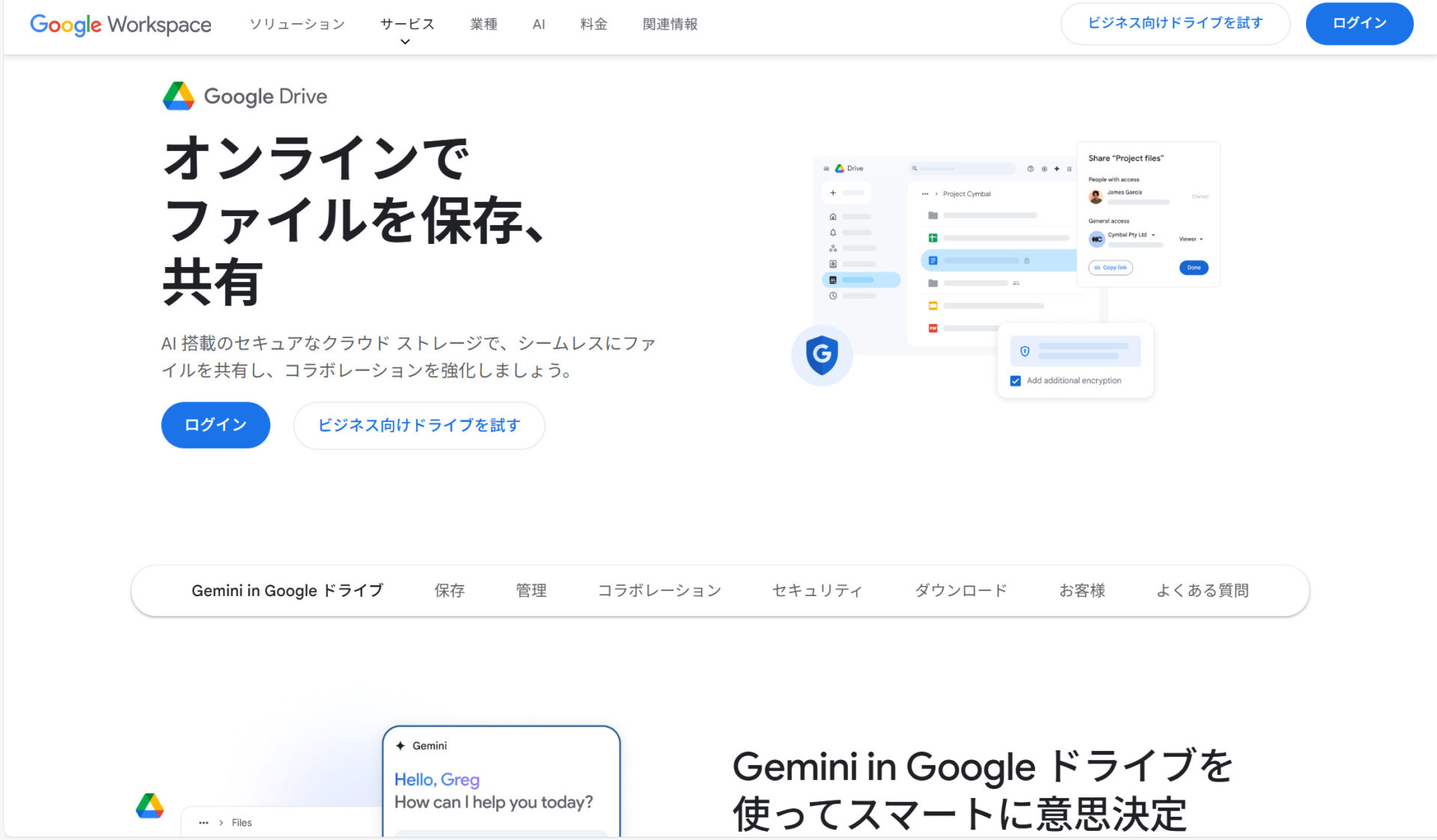Click the notifications bell in Drive sidebar
This screenshot has width=1437, height=840.
(833, 233)
